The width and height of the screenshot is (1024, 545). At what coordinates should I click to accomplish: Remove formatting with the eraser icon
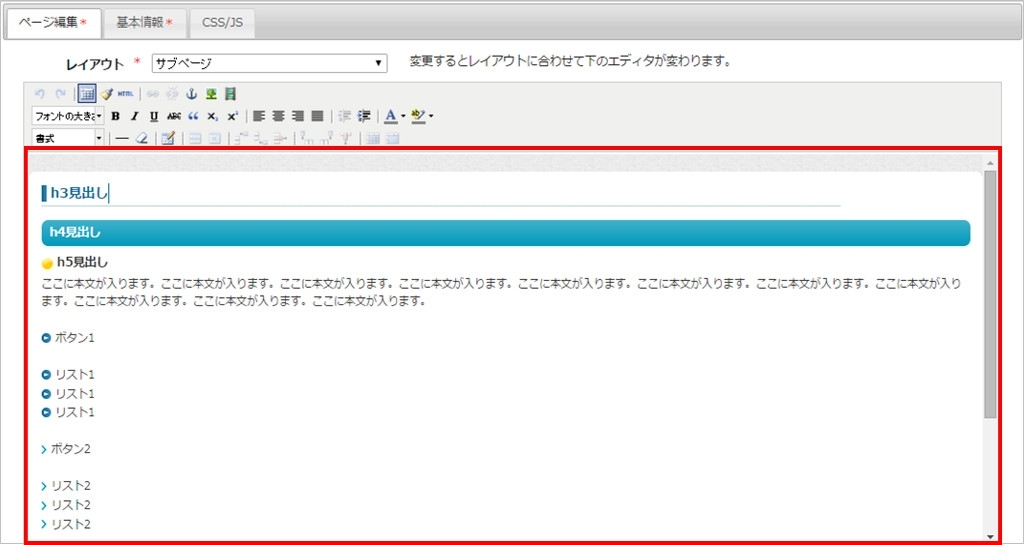[142, 139]
